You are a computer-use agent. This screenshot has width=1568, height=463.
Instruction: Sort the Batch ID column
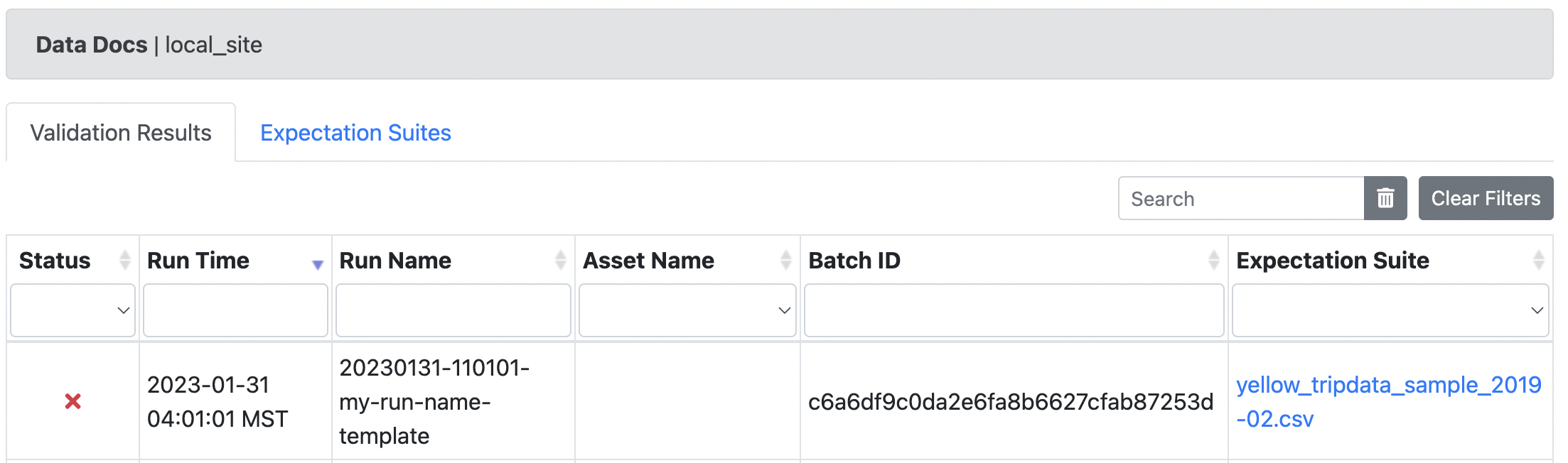point(1213,260)
